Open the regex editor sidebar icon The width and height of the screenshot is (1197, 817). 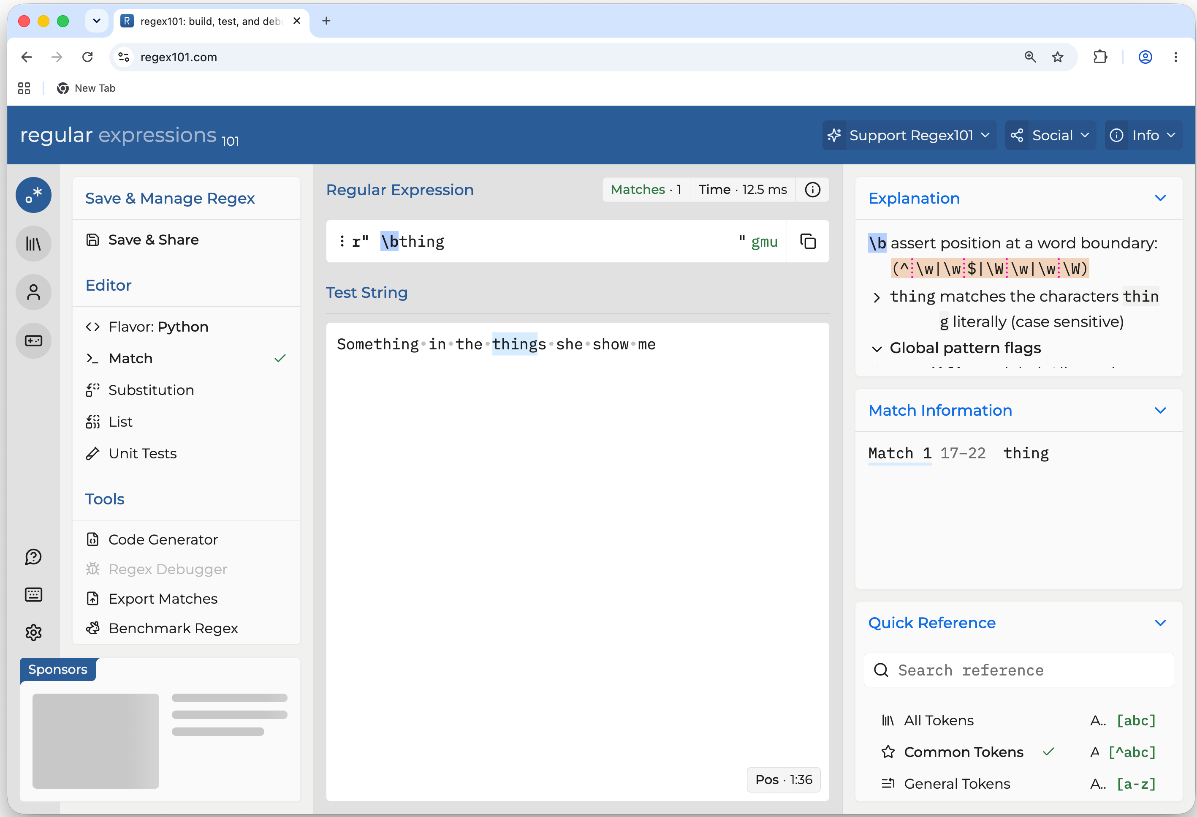(34, 195)
